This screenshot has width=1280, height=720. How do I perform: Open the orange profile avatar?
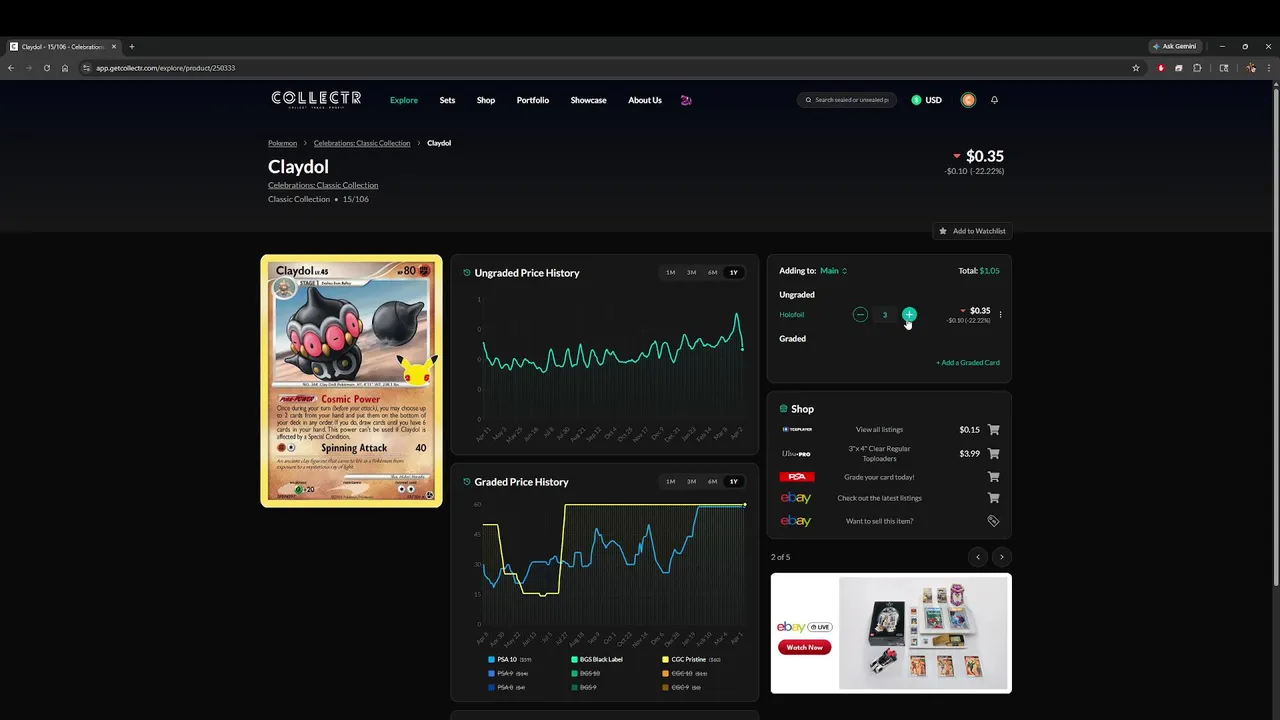[968, 100]
